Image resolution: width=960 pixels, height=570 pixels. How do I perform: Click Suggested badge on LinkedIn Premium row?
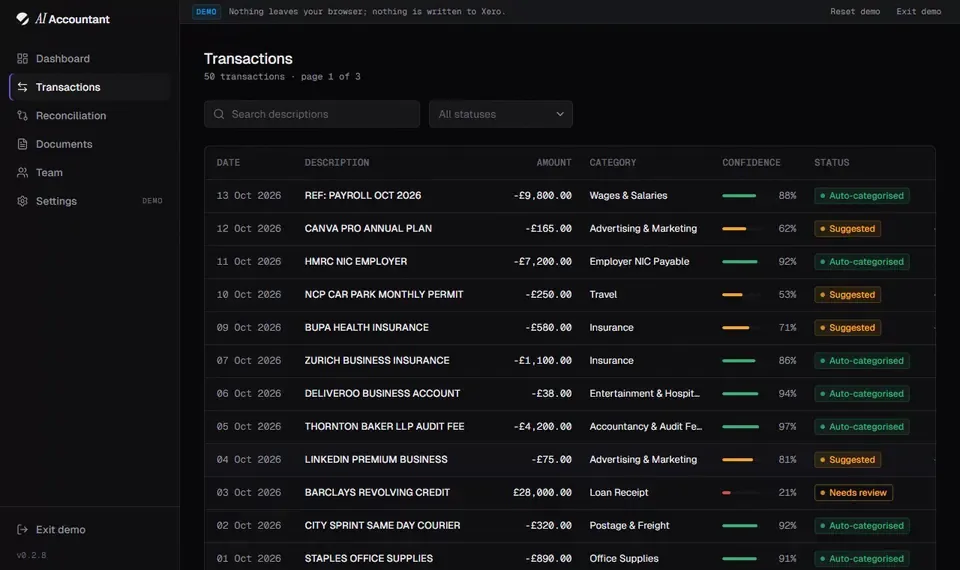(x=847, y=459)
